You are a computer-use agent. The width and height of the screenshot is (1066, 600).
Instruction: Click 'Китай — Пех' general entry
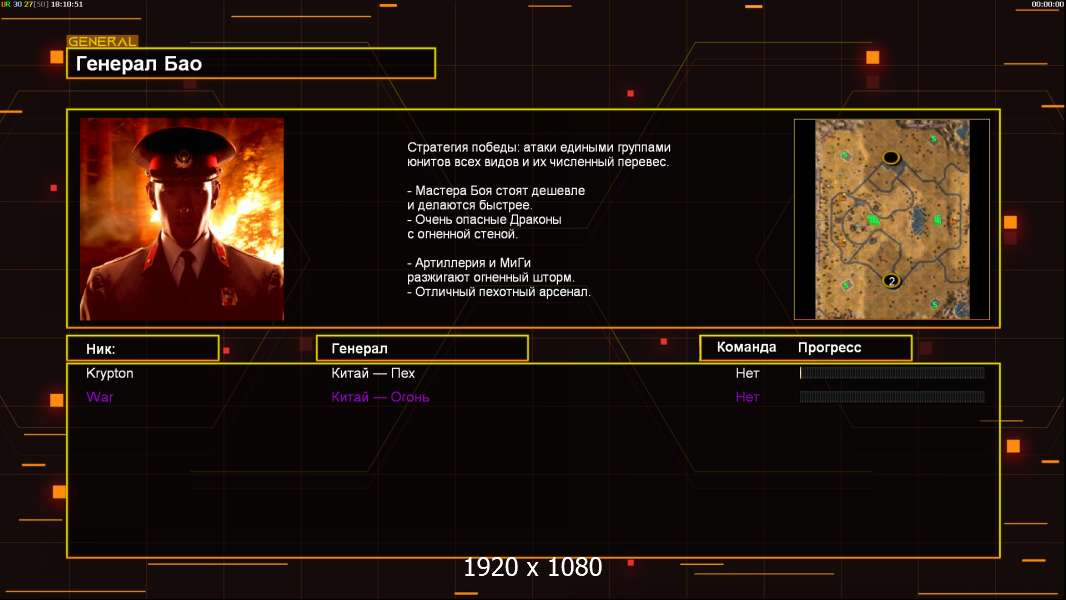coord(373,373)
